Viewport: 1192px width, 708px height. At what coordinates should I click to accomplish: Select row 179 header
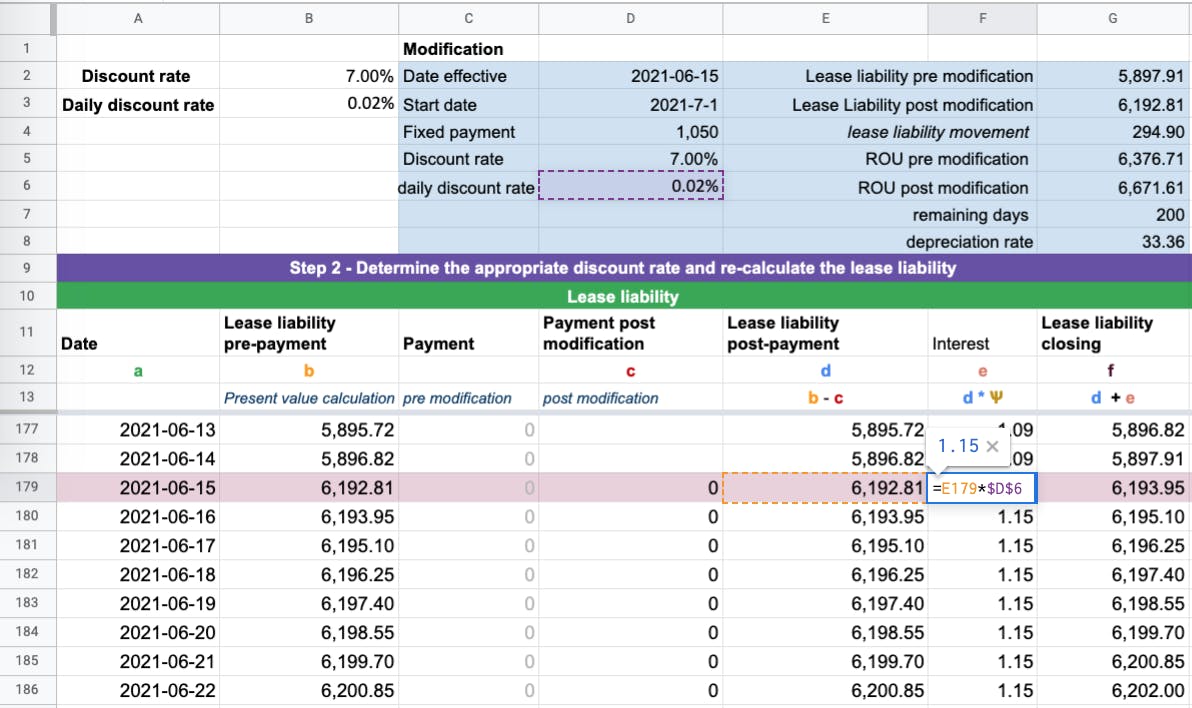pos(27,487)
